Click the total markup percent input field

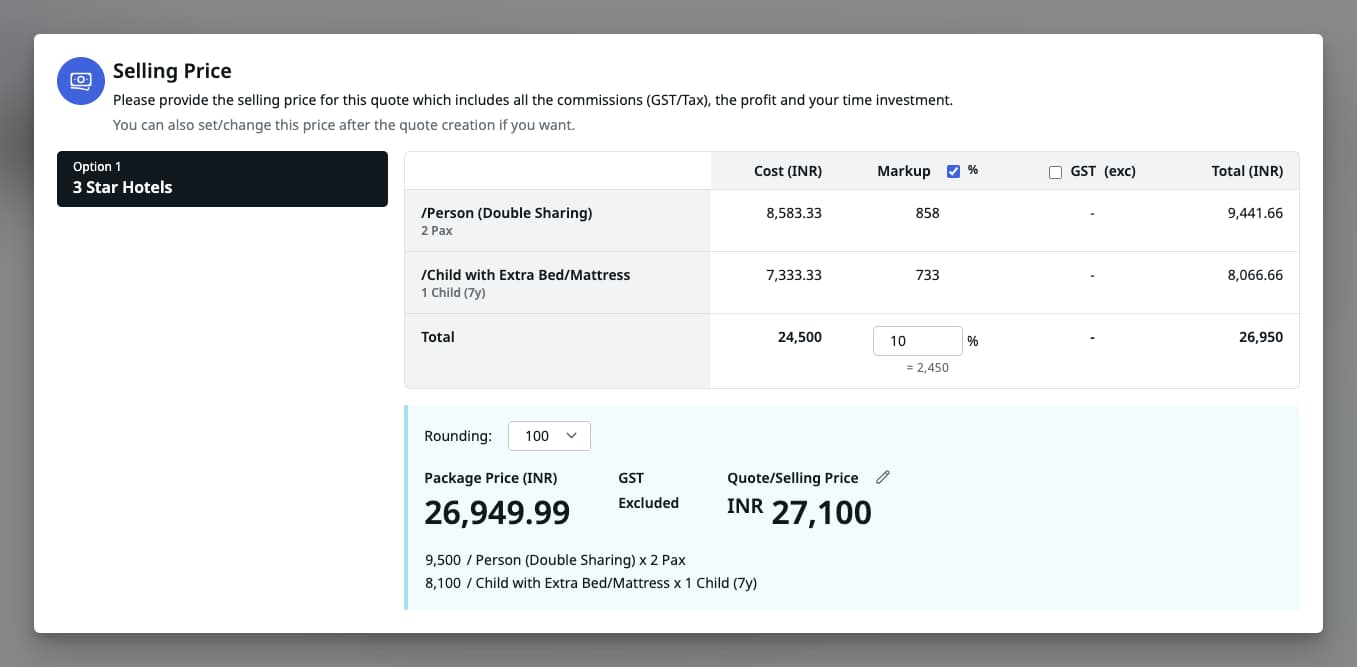coord(917,341)
